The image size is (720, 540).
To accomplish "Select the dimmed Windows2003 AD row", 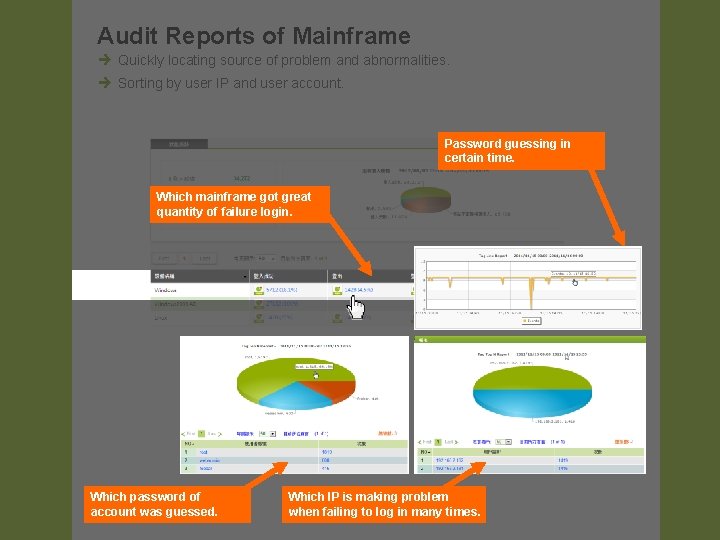I will [x=282, y=304].
